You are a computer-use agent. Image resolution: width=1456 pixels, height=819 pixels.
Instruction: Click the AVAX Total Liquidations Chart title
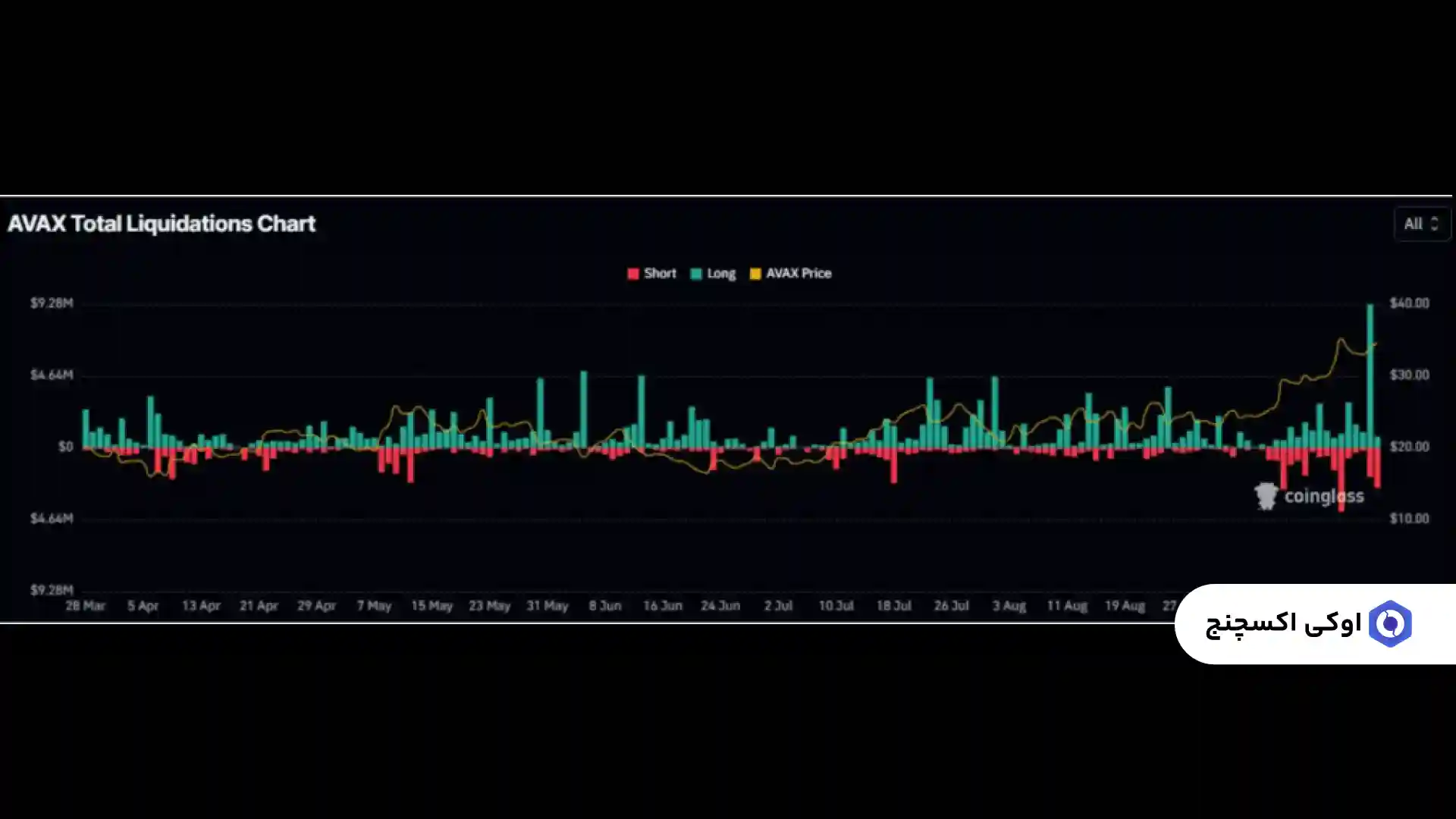tap(162, 224)
